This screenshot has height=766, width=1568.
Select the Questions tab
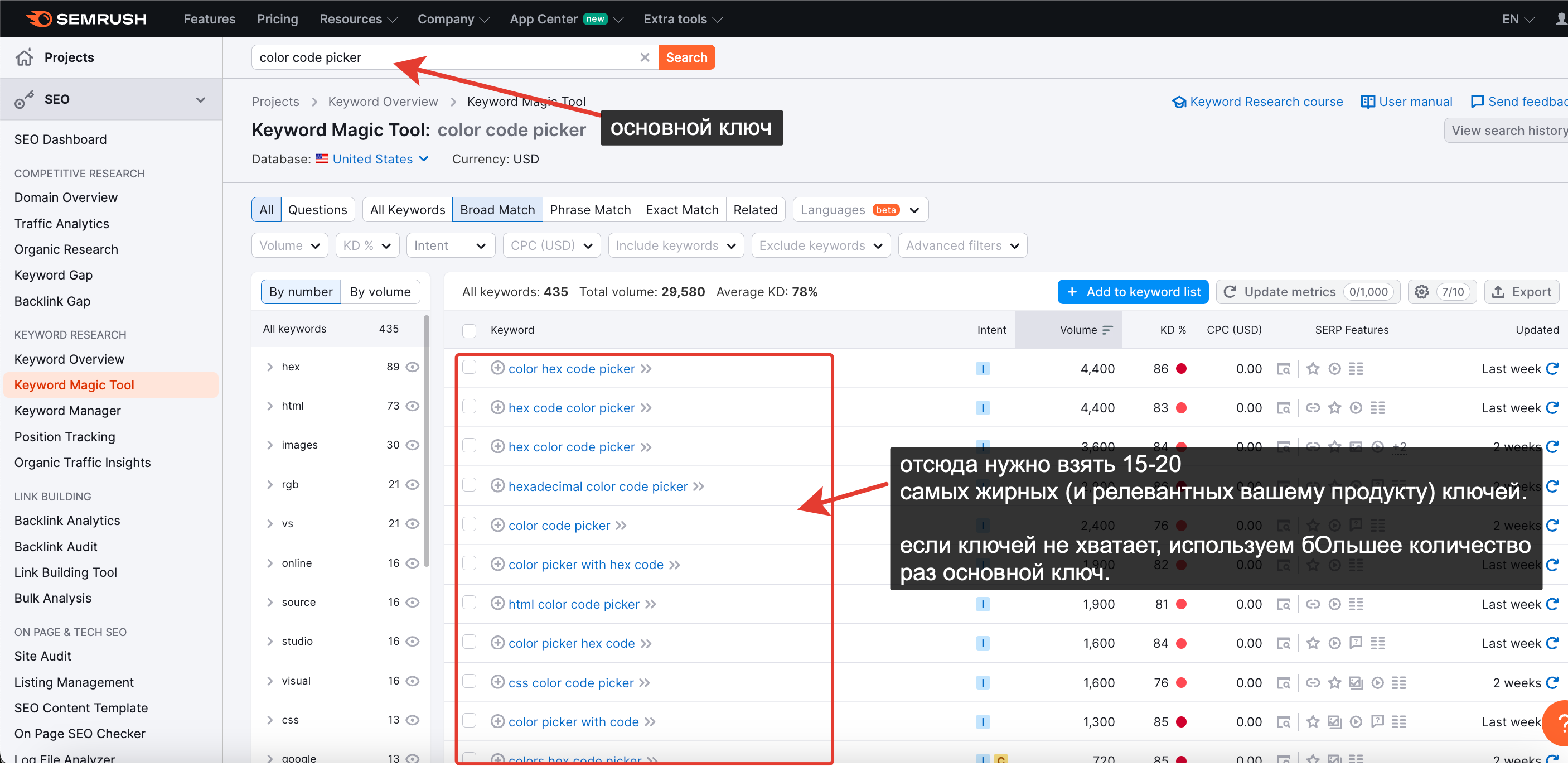317,209
